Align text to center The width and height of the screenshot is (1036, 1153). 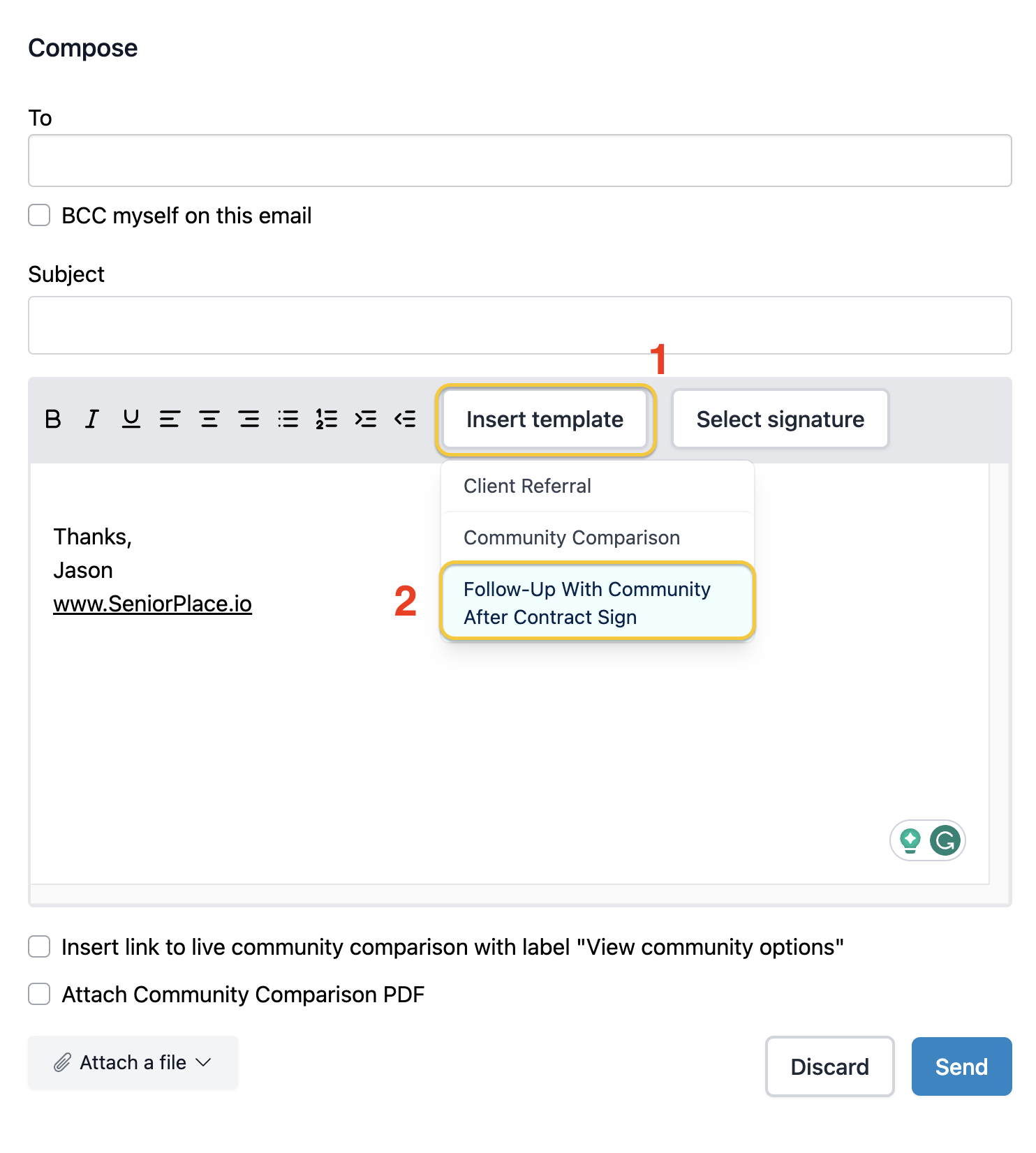coord(209,419)
